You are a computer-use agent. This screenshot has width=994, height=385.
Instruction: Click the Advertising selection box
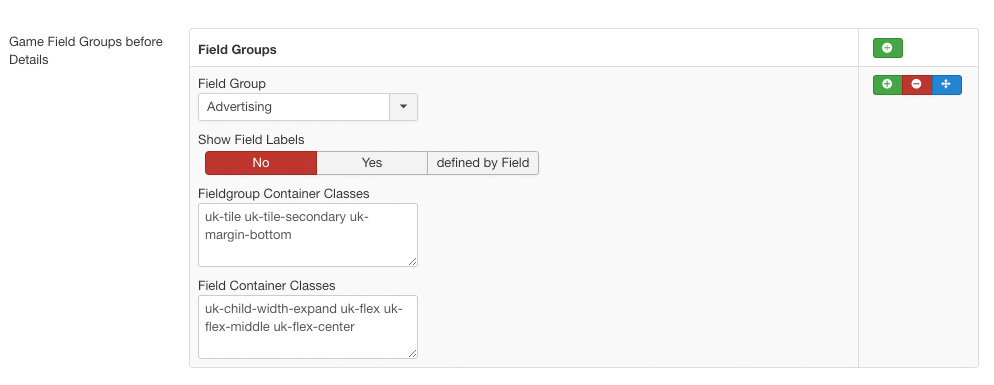pyautogui.click(x=294, y=107)
